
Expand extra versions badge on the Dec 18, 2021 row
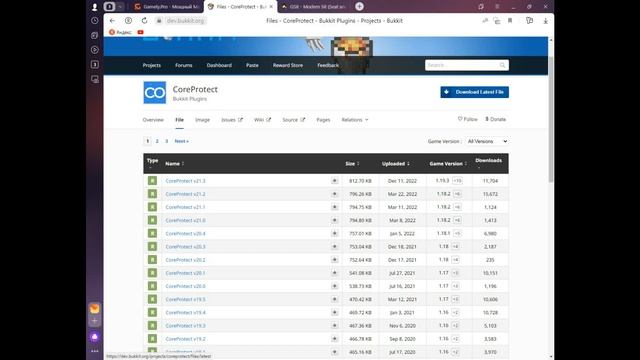point(456,247)
